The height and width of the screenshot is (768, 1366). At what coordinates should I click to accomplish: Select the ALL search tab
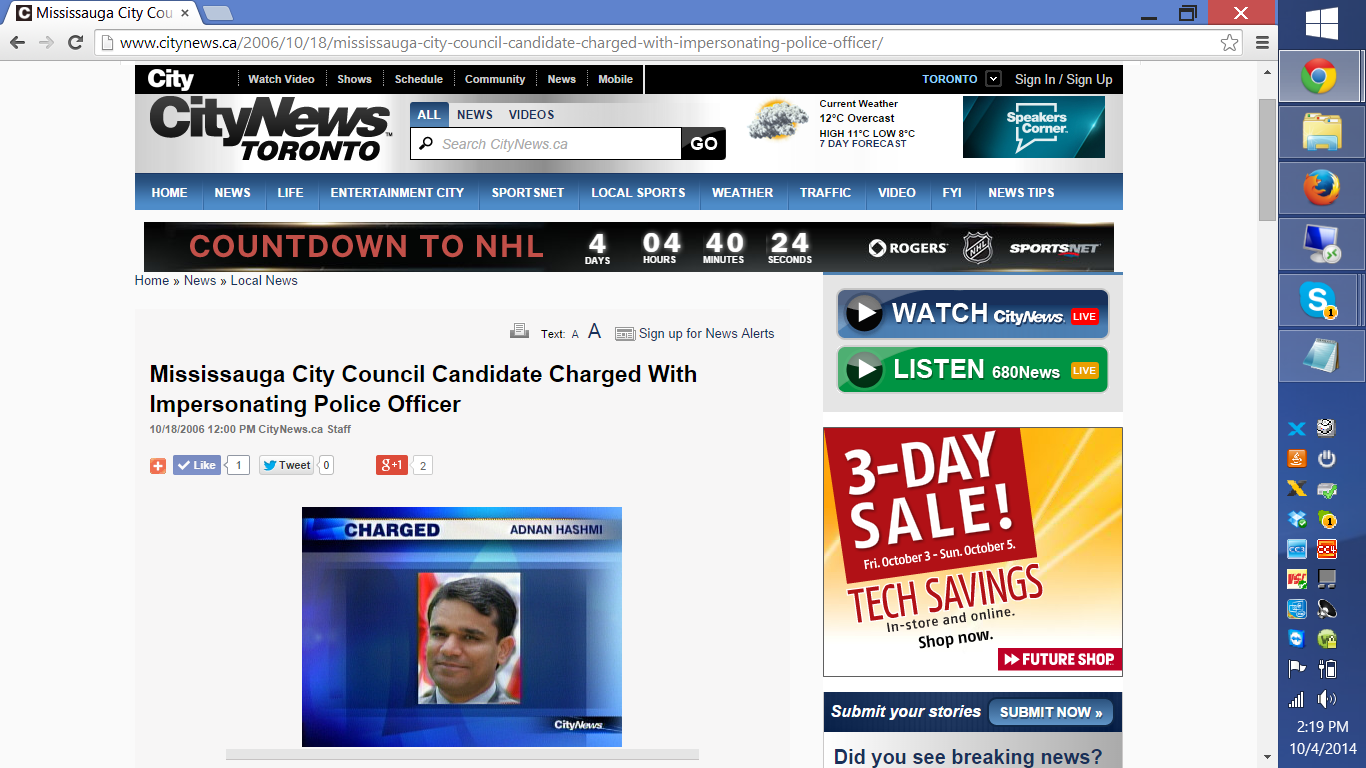pyautogui.click(x=429, y=114)
